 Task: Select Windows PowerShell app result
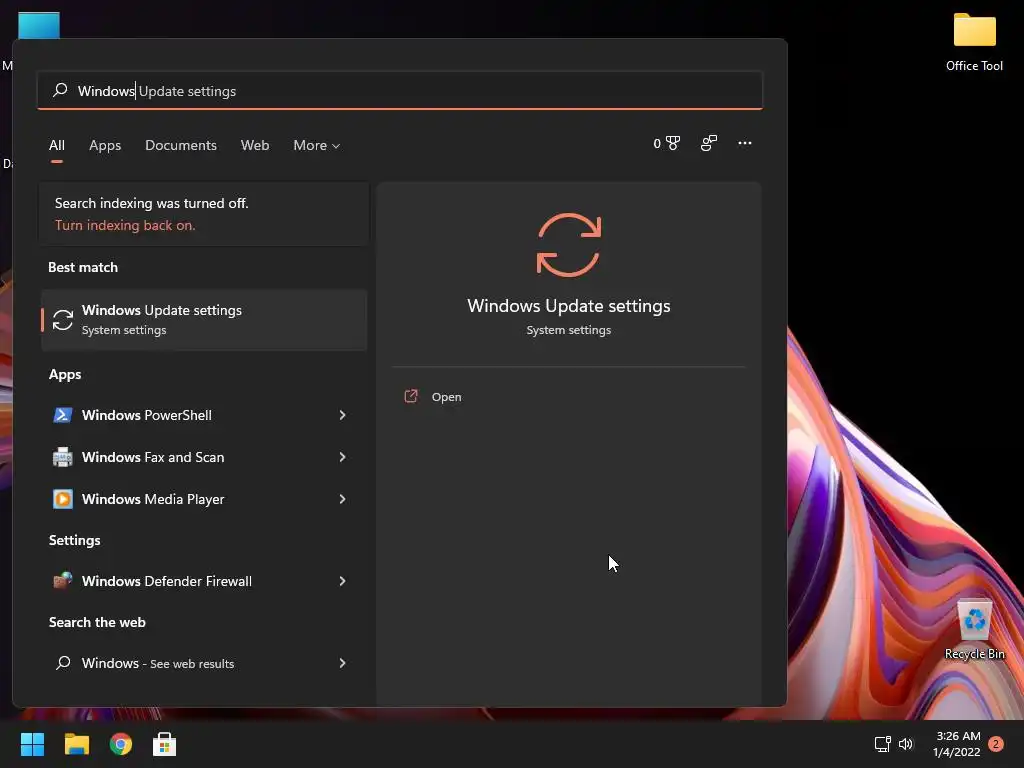click(204, 415)
